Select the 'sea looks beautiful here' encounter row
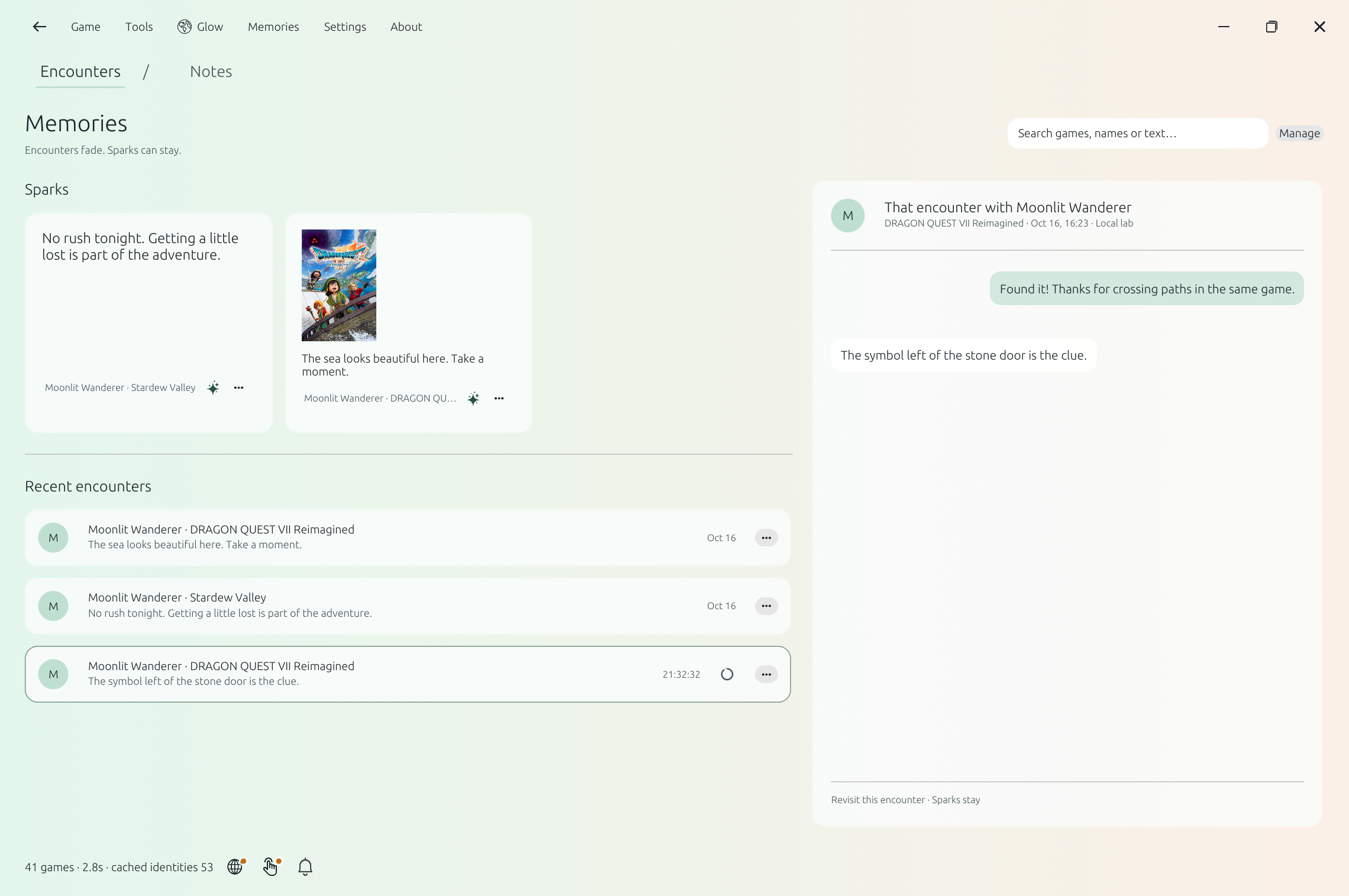 point(408,538)
